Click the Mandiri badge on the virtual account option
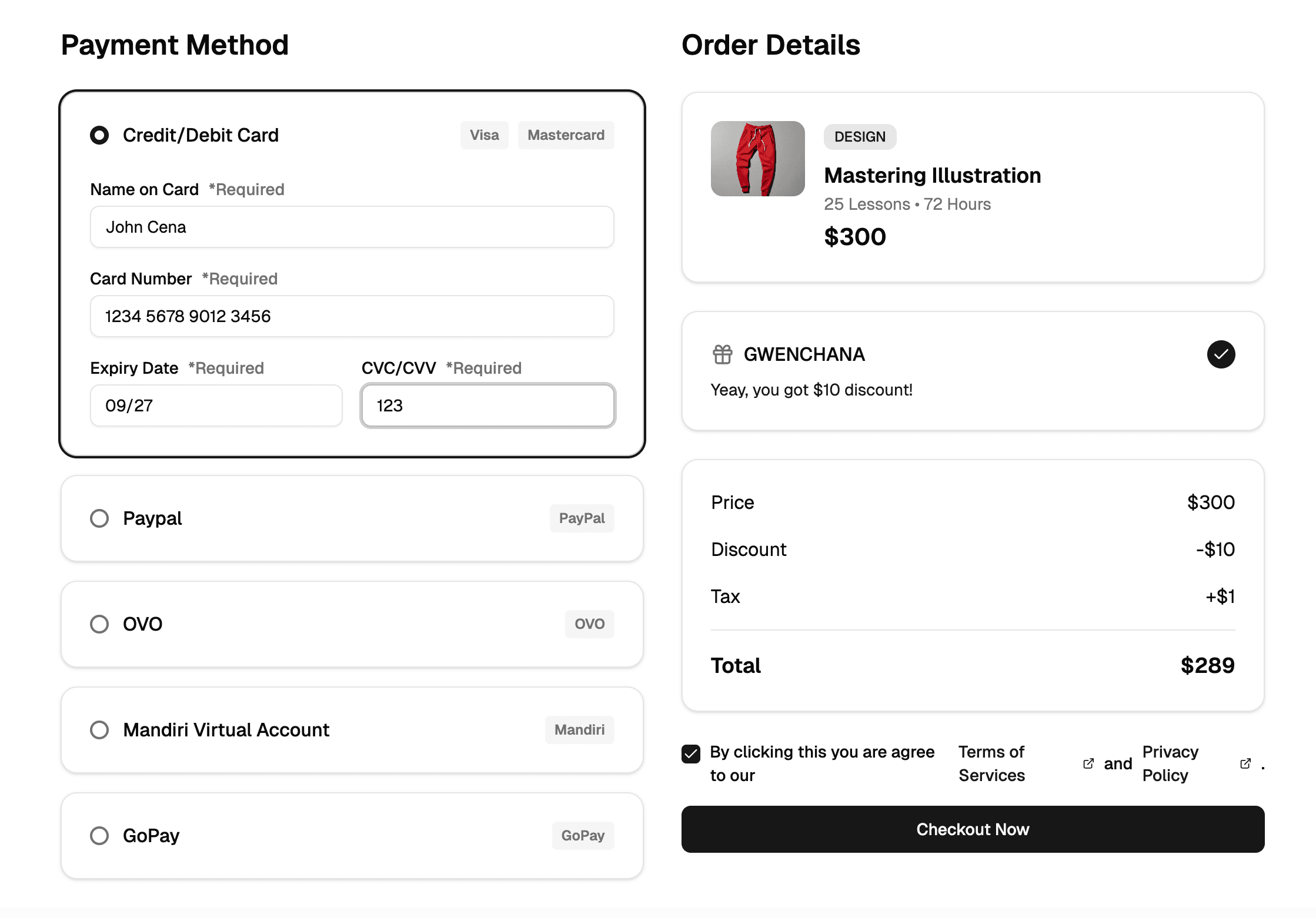 coord(579,729)
